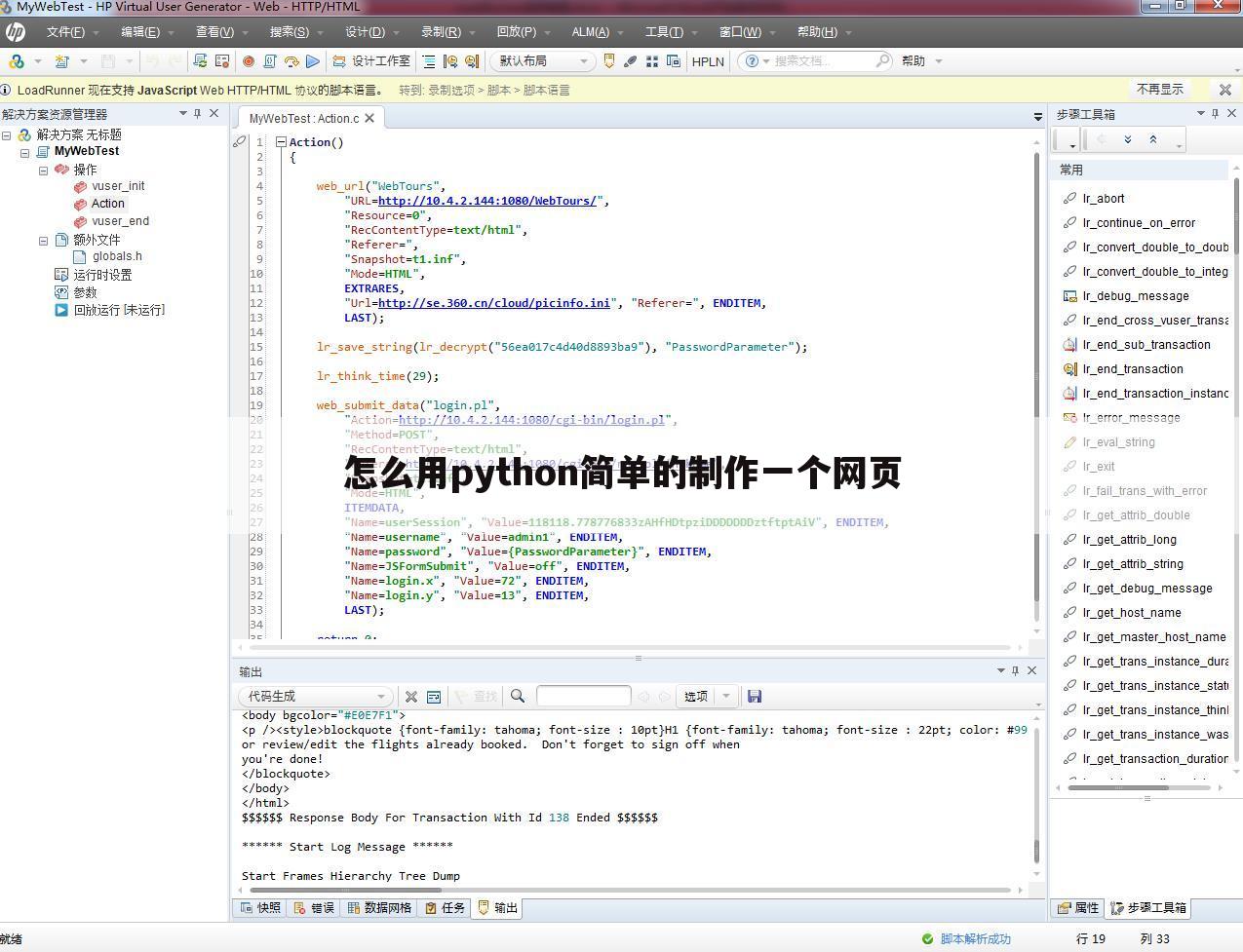This screenshot has width=1243, height=952.
Task: Click the four-squares grid icon in toolbar
Action: pyautogui.click(x=652, y=61)
